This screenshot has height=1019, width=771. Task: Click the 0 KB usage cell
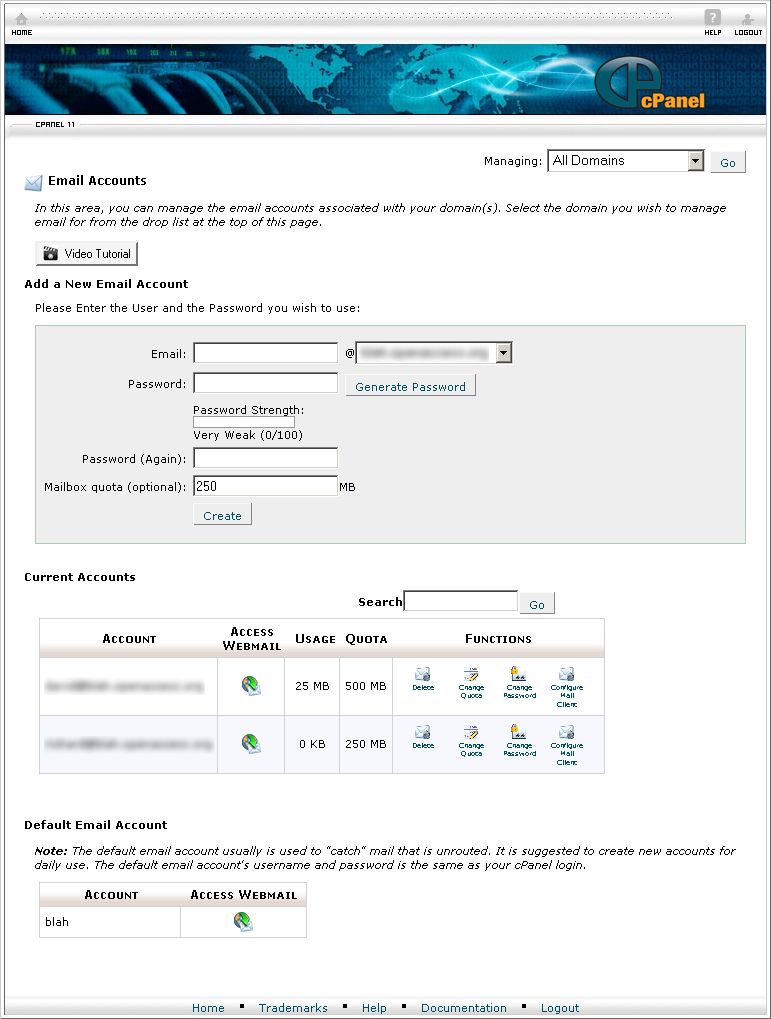[312, 743]
